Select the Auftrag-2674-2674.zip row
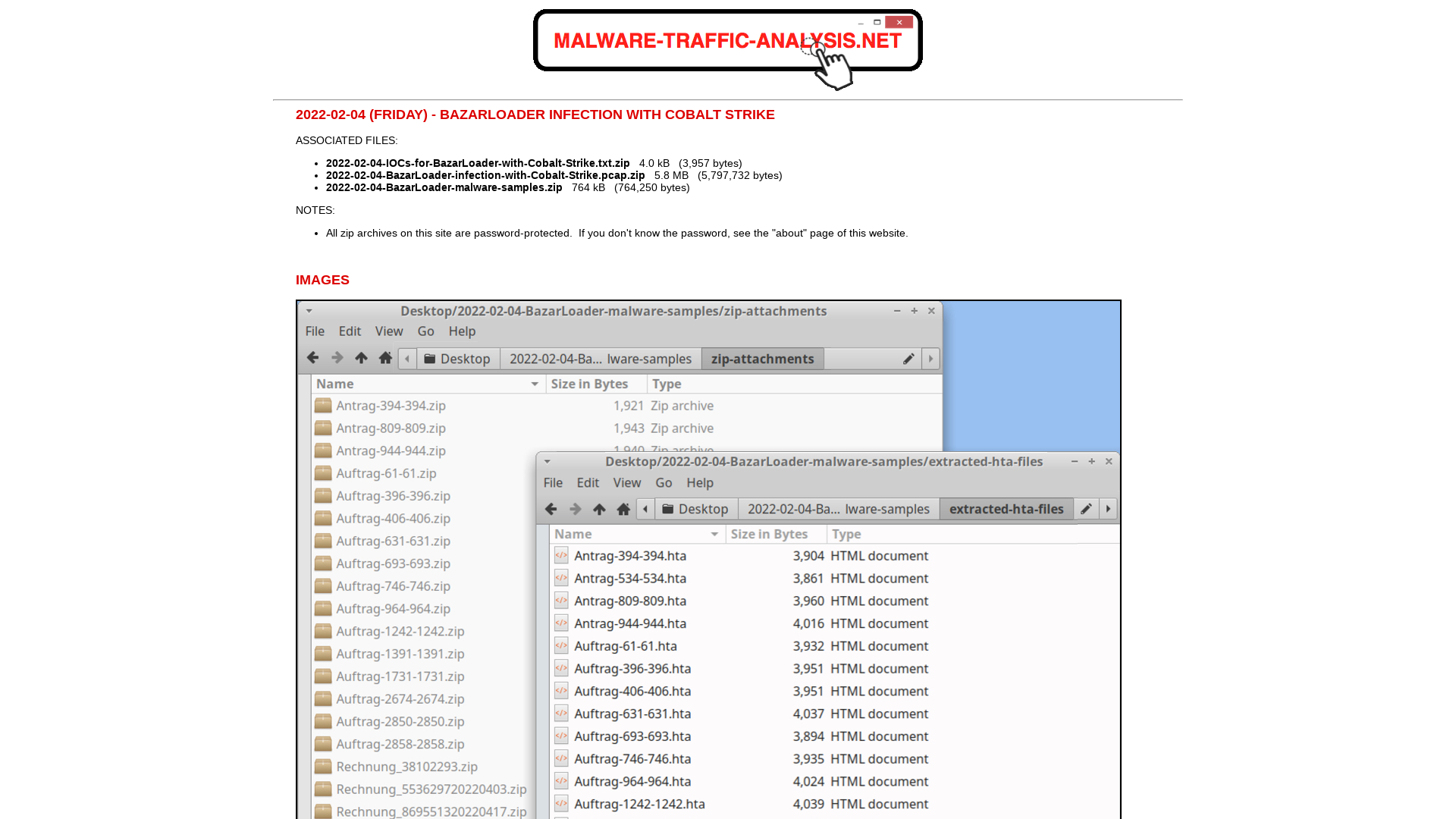The width and height of the screenshot is (1456, 819). coord(425,699)
